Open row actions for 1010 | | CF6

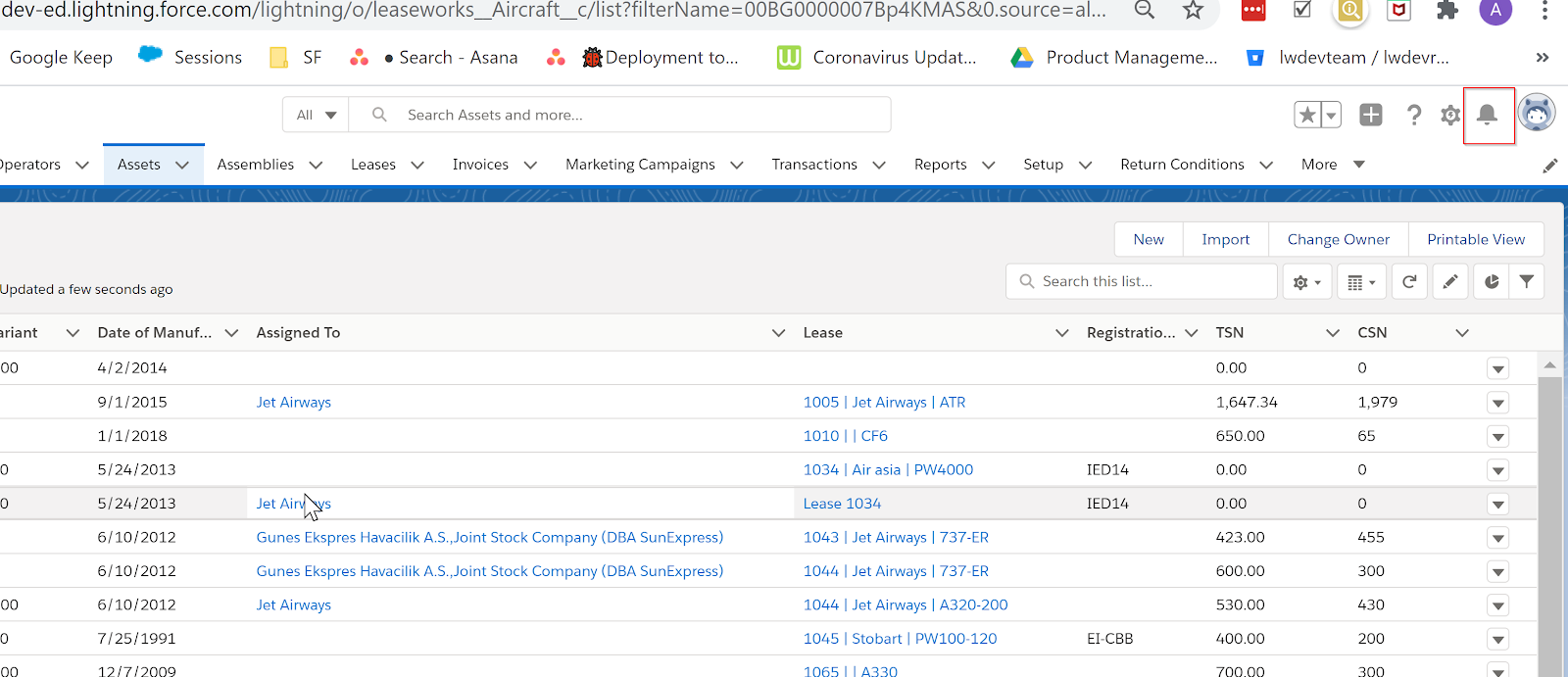(x=1497, y=437)
